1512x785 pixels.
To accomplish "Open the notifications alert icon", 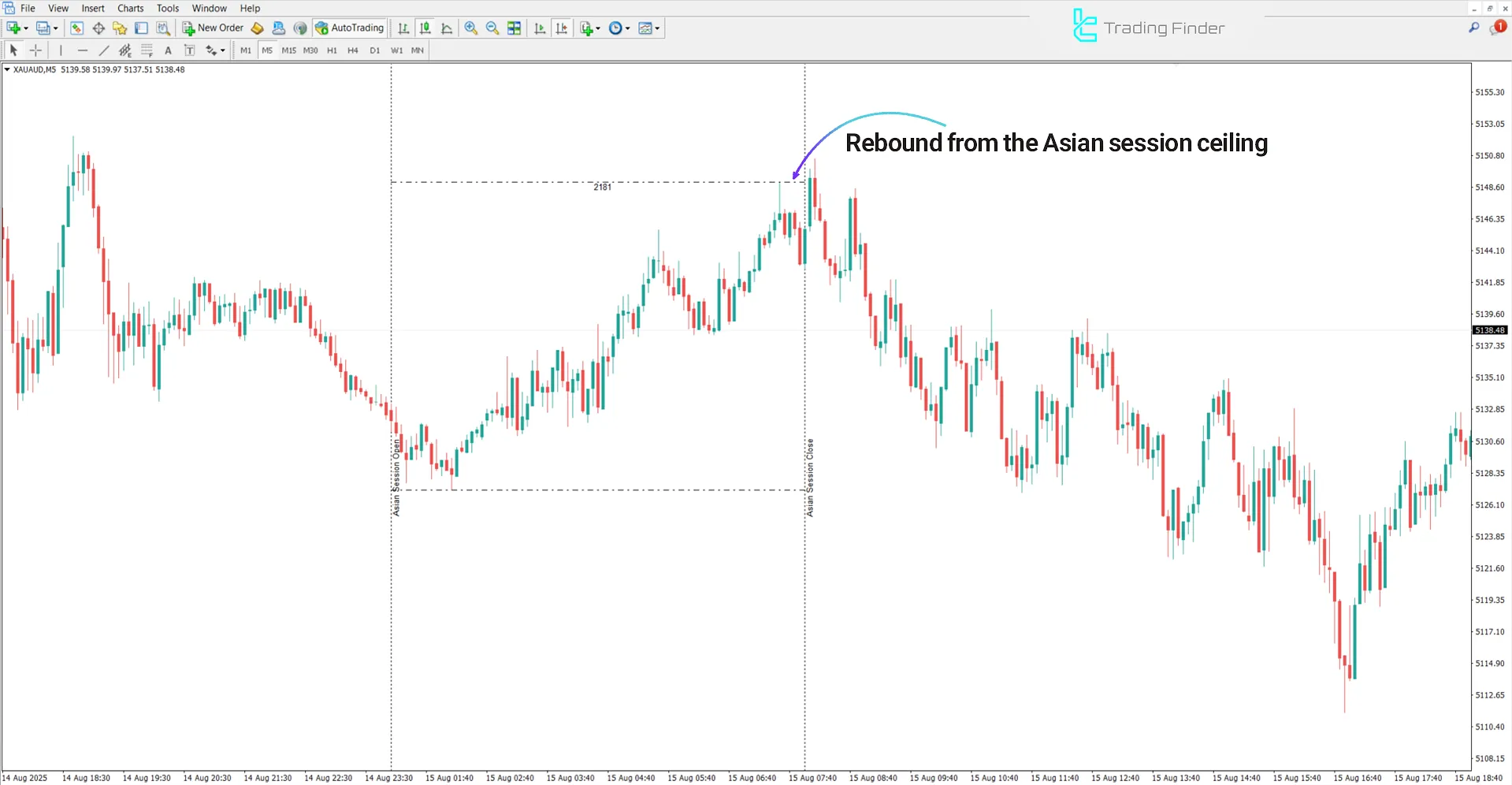I will (x=1497, y=28).
